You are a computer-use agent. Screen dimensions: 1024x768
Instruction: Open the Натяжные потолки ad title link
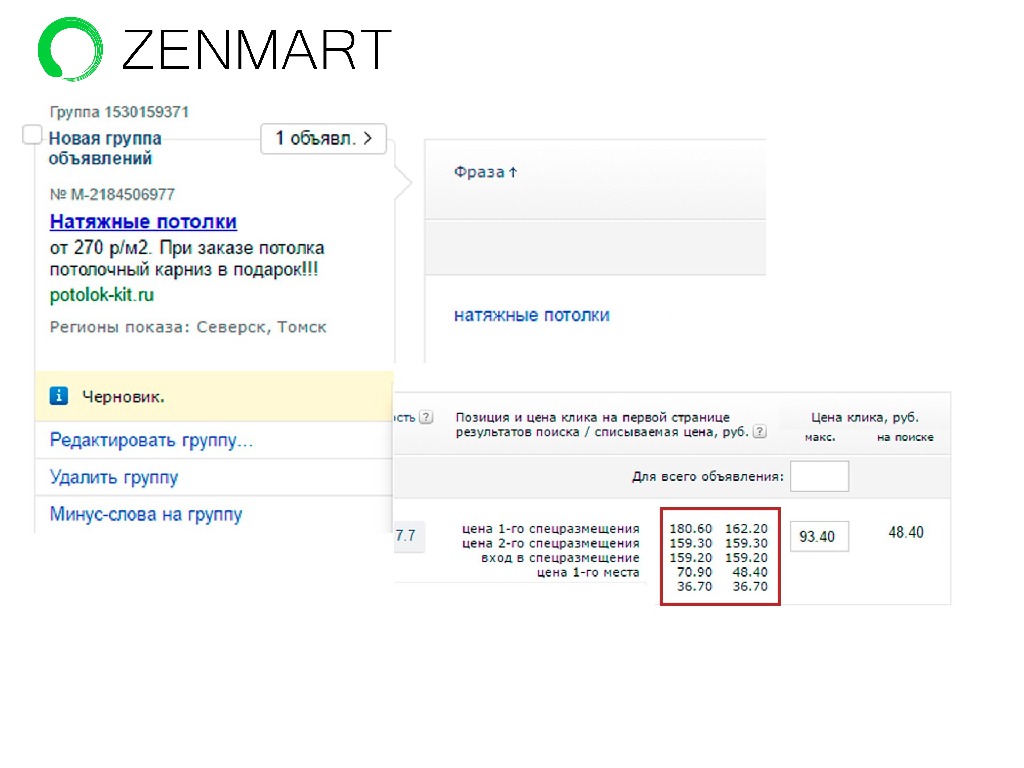tap(143, 221)
